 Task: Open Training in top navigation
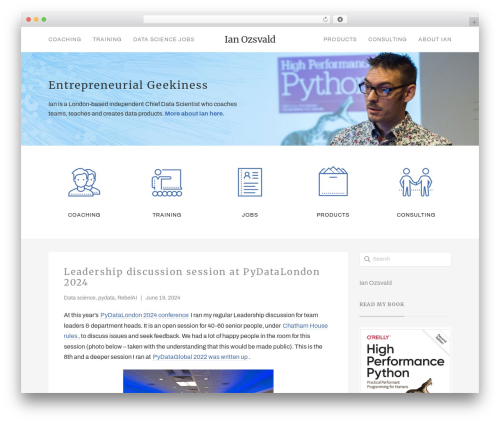point(107,39)
